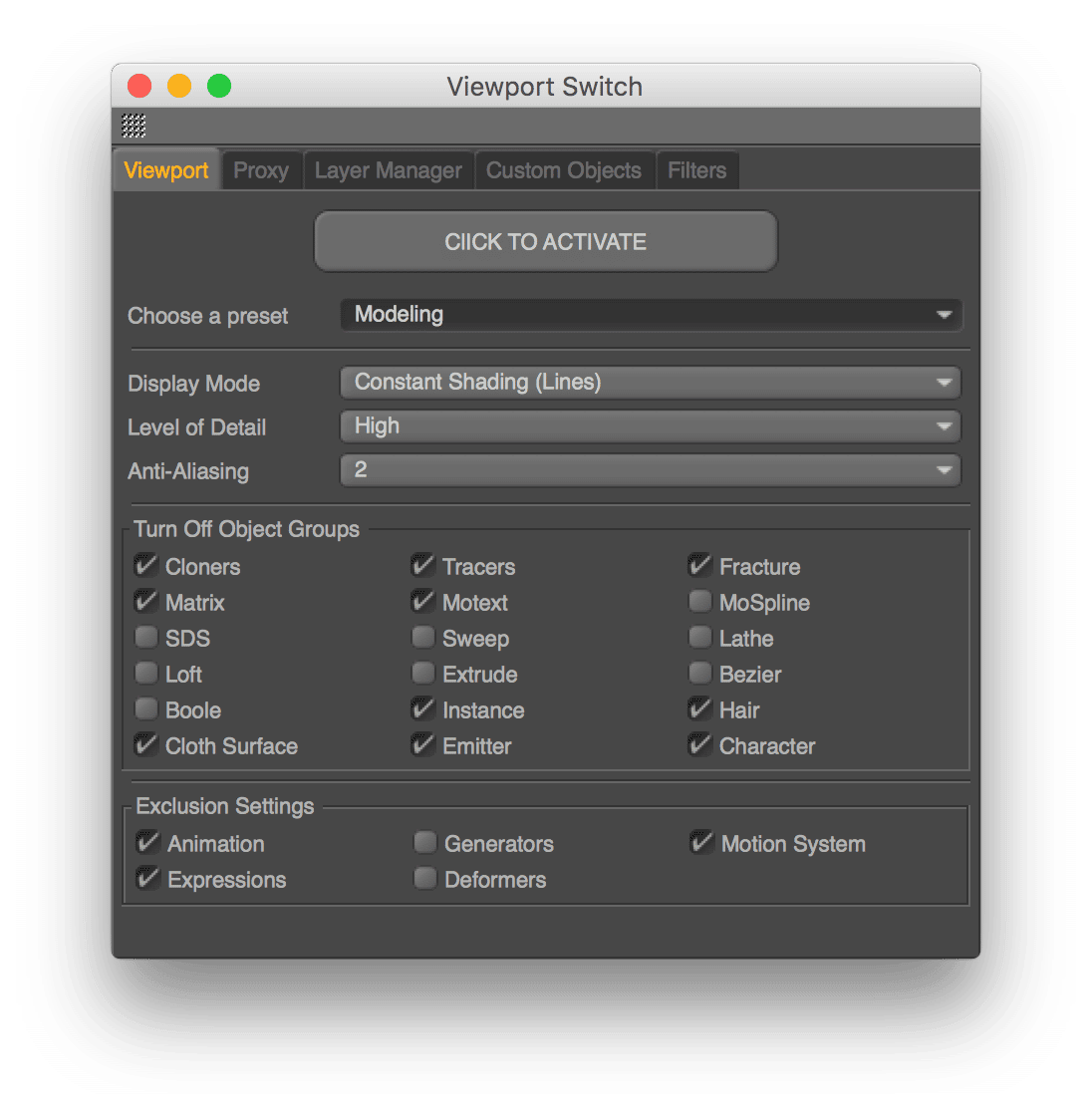Enable Generators in Exclusion Settings

point(425,843)
